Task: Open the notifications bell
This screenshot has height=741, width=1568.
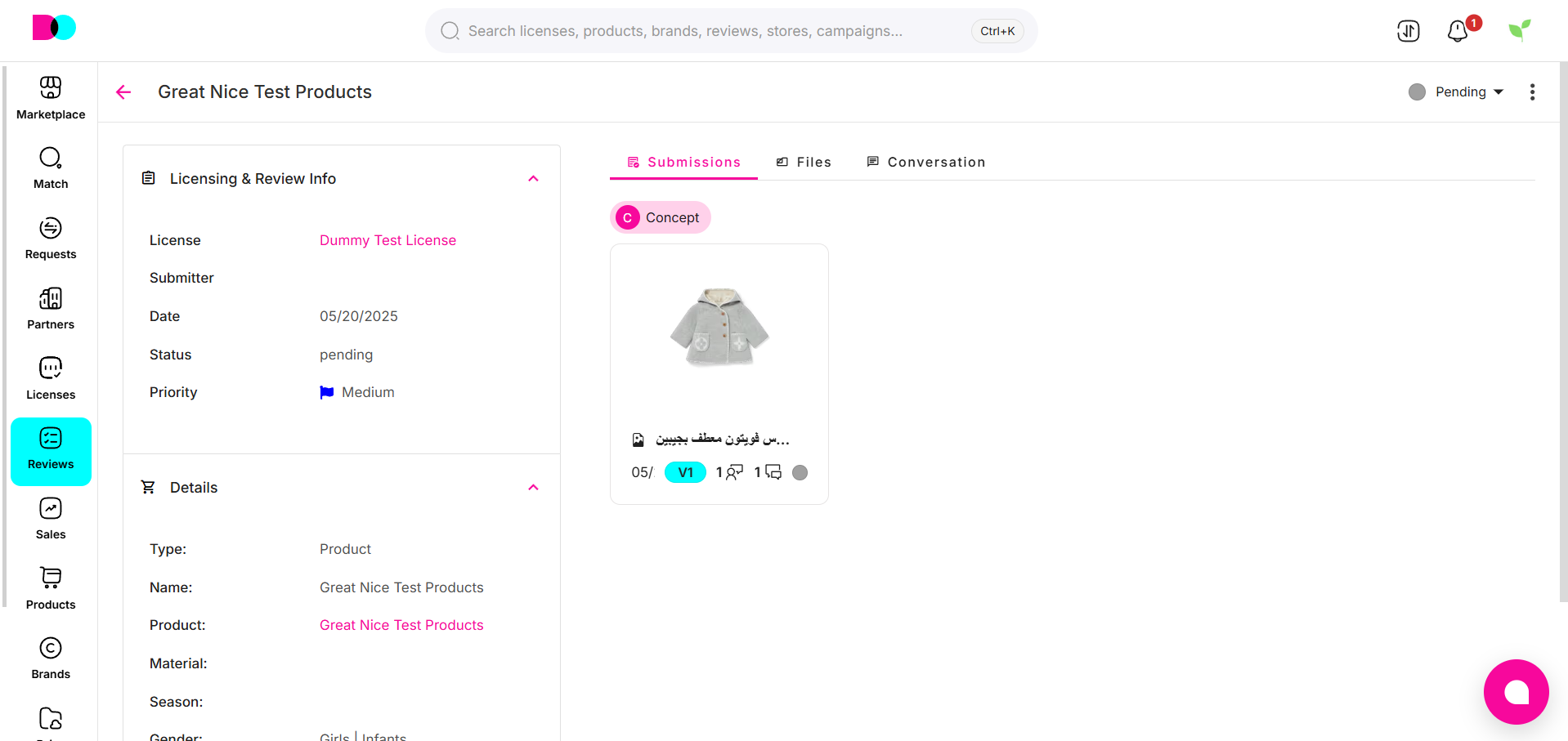Action: pos(1458,31)
